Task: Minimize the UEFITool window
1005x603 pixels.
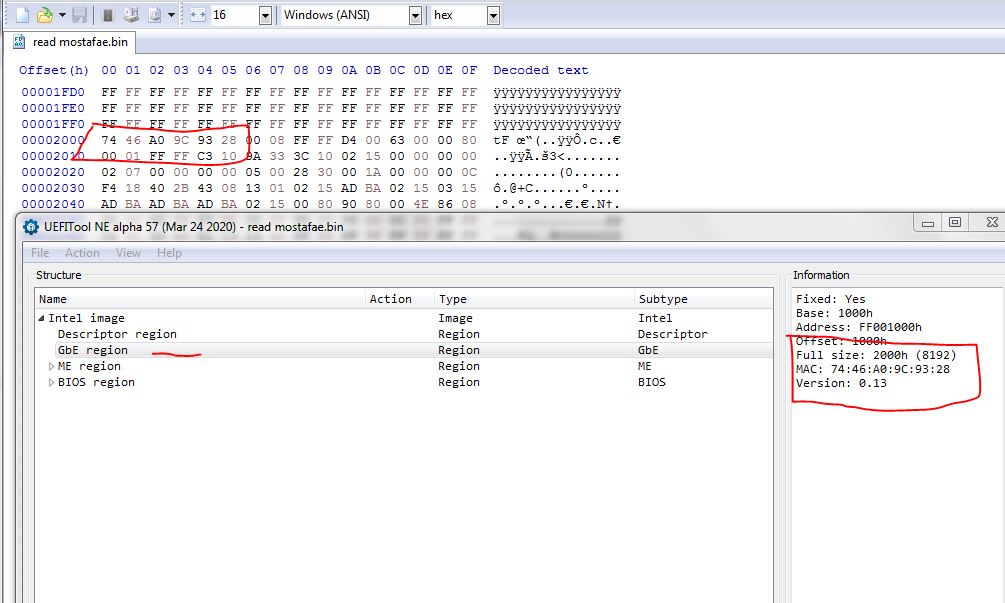Action: (927, 223)
